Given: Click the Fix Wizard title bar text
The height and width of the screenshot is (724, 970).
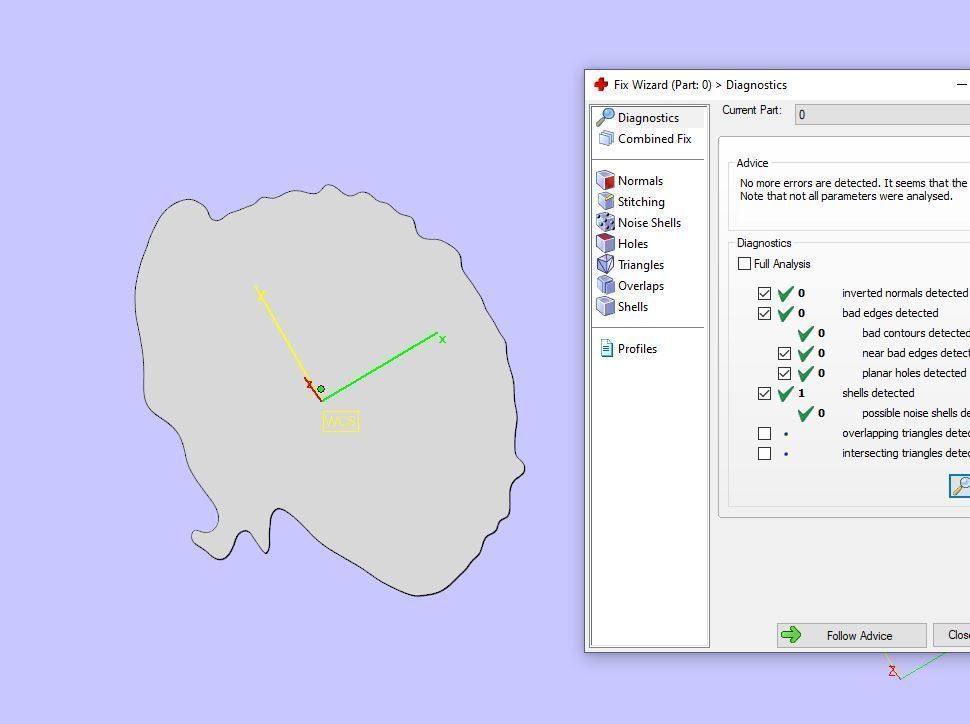Looking at the screenshot, I should 700,85.
